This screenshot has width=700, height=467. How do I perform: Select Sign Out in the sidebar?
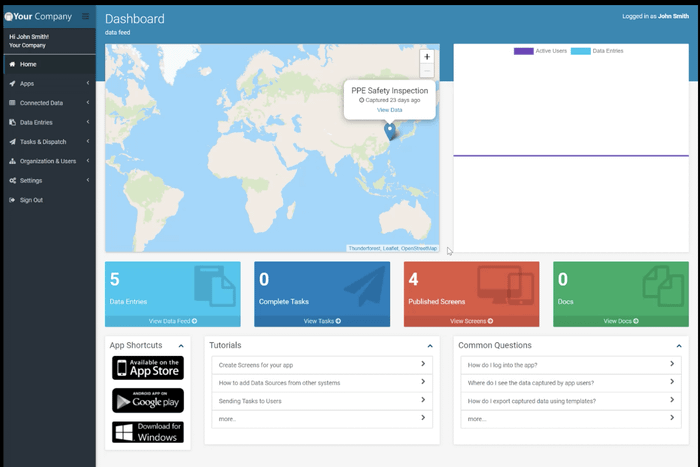coord(50,200)
